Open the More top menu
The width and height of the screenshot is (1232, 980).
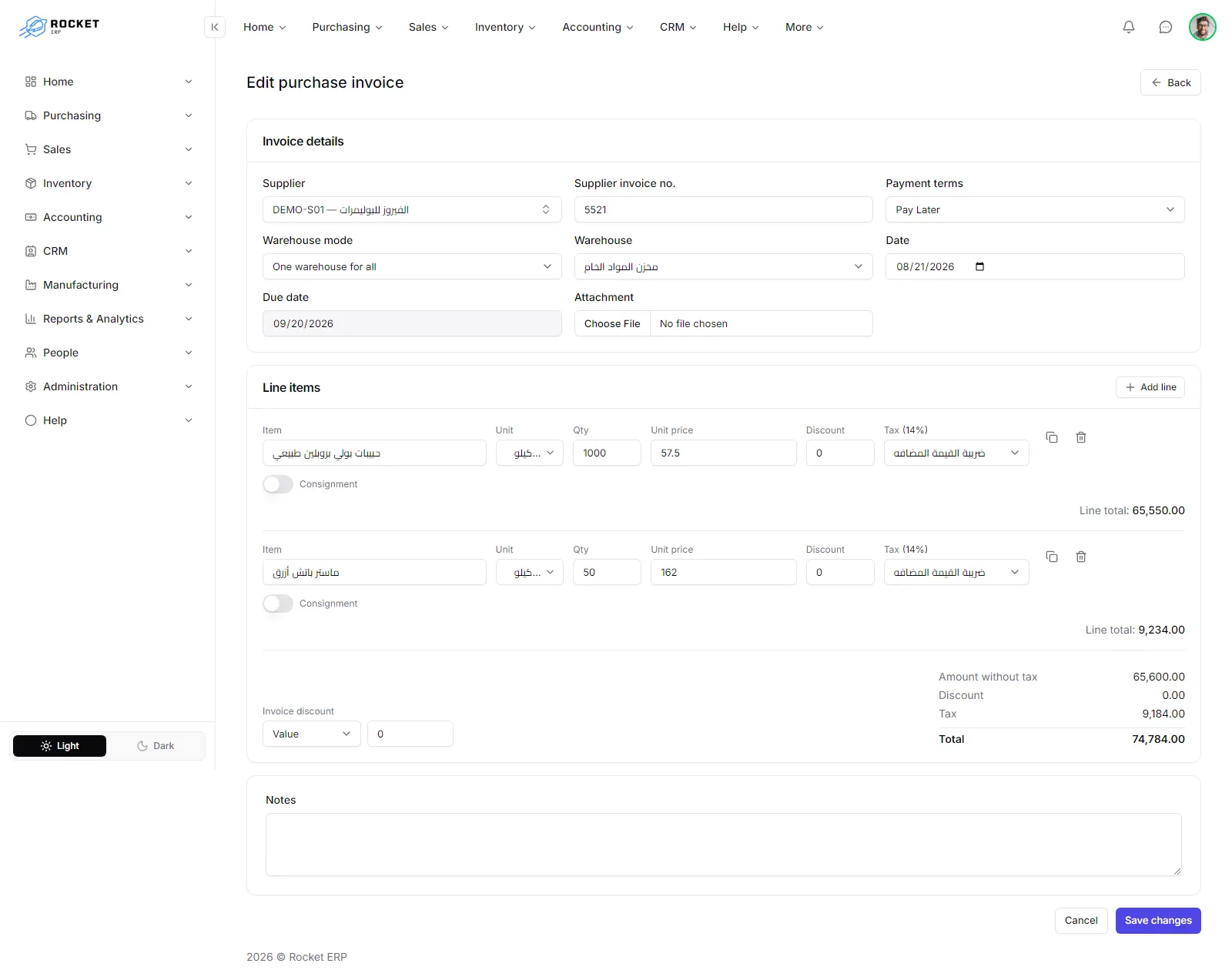[x=804, y=27]
